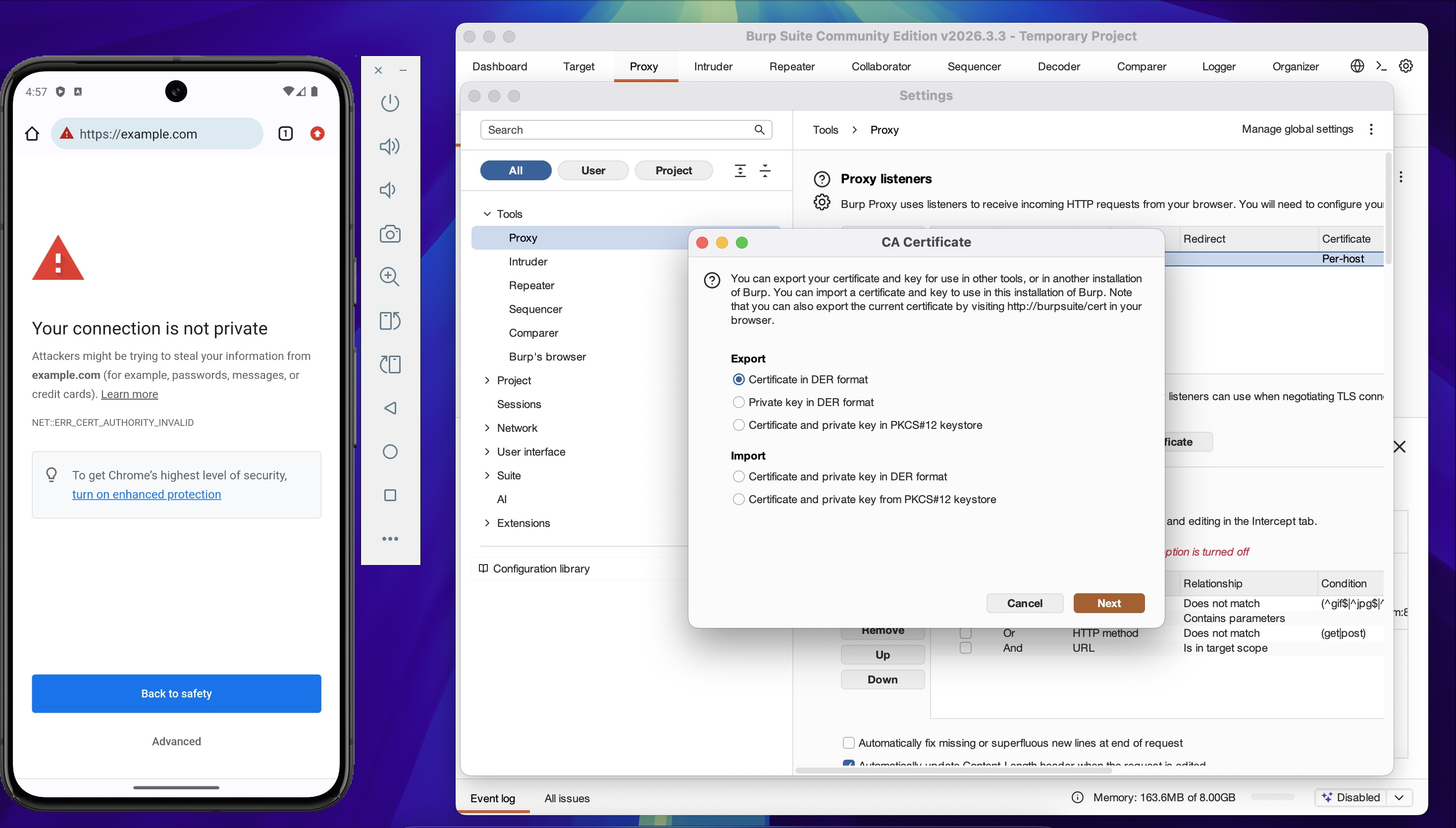Tap the red warning icon in address bar
The height and width of the screenshot is (828, 1456).
66,133
